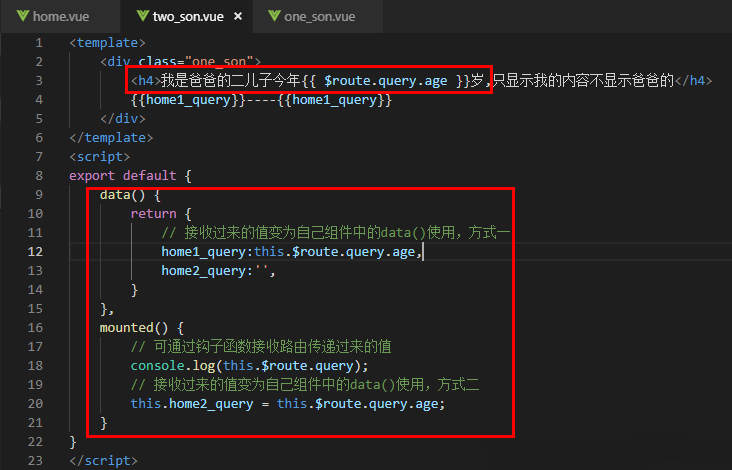Screen dimensions: 732x470
Task: Click the div class="one_son" line
Action: pos(181,62)
